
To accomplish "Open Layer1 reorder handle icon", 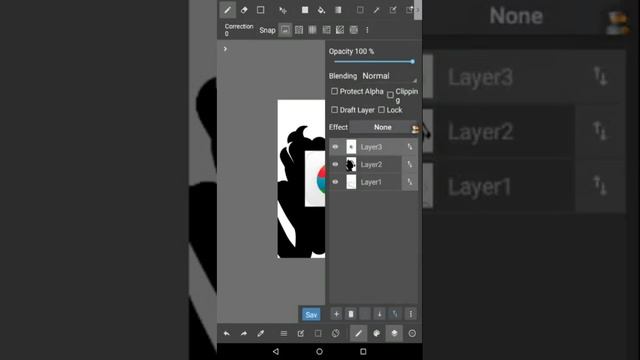I will pos(409,182).
